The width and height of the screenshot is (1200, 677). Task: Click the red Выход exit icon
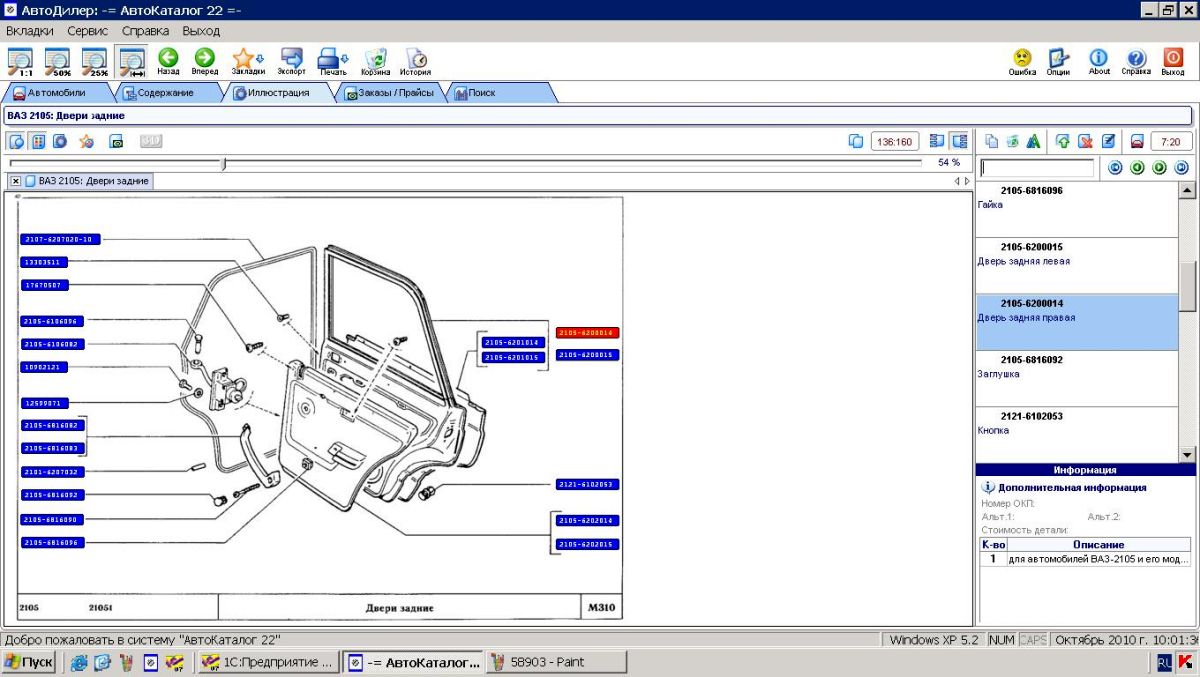pyautogui.click(x=1173, y=61)
